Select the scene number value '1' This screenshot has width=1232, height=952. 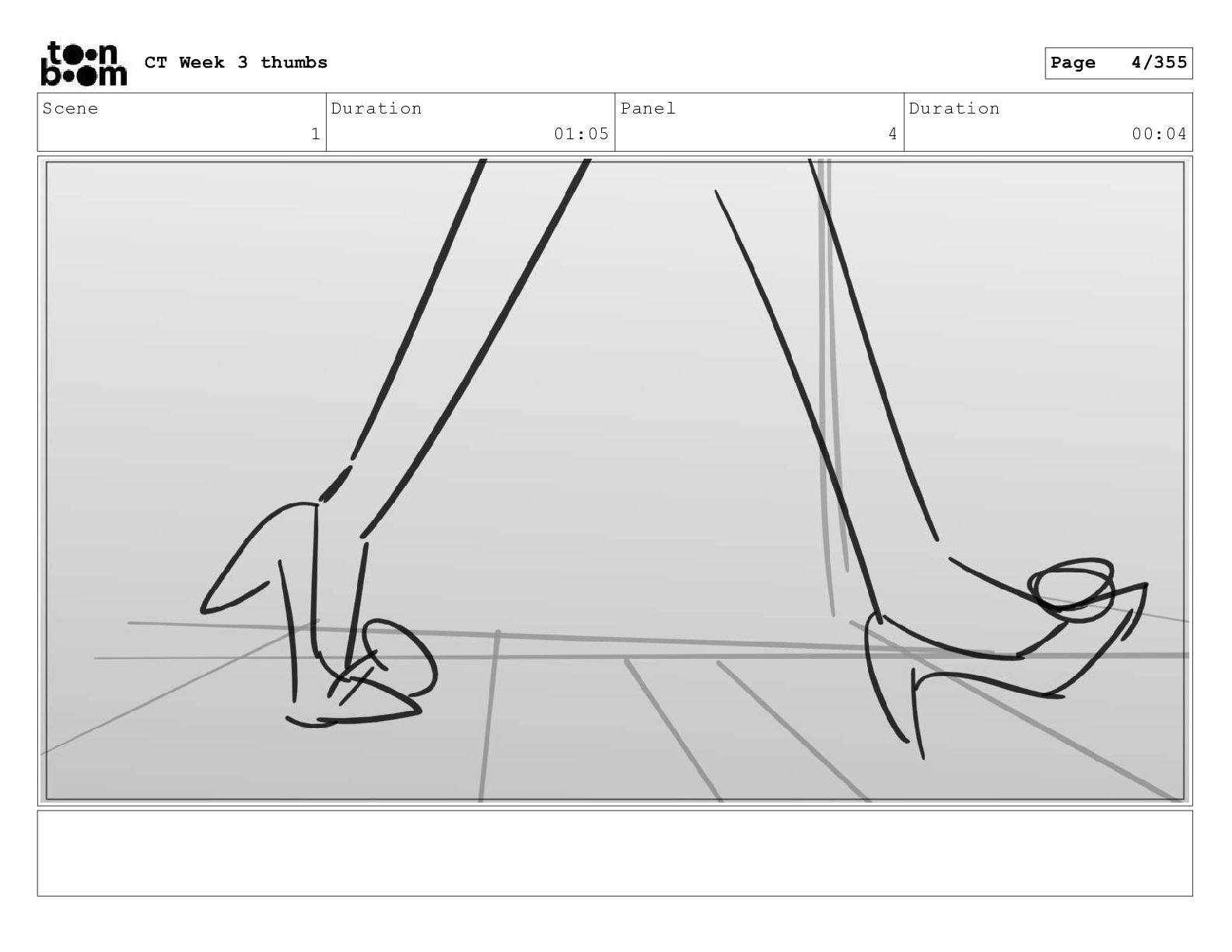[315, 134]
